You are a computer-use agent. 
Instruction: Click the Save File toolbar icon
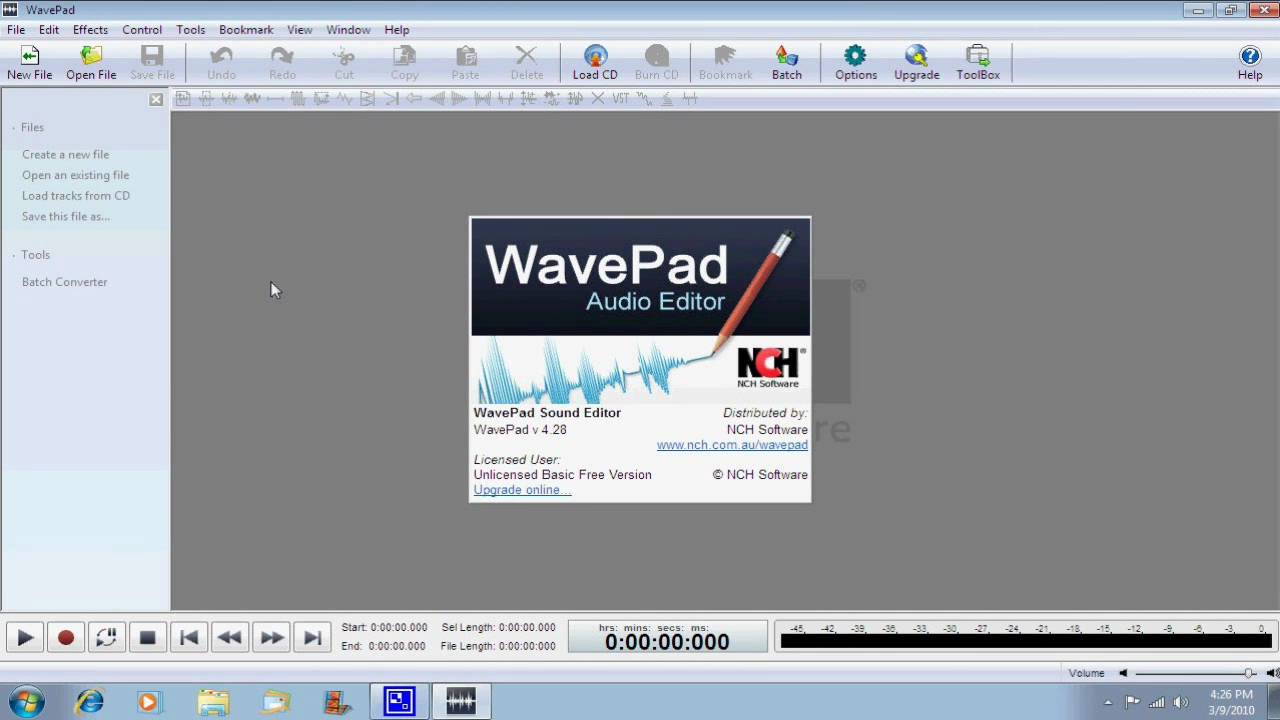[x=152, y=62]
